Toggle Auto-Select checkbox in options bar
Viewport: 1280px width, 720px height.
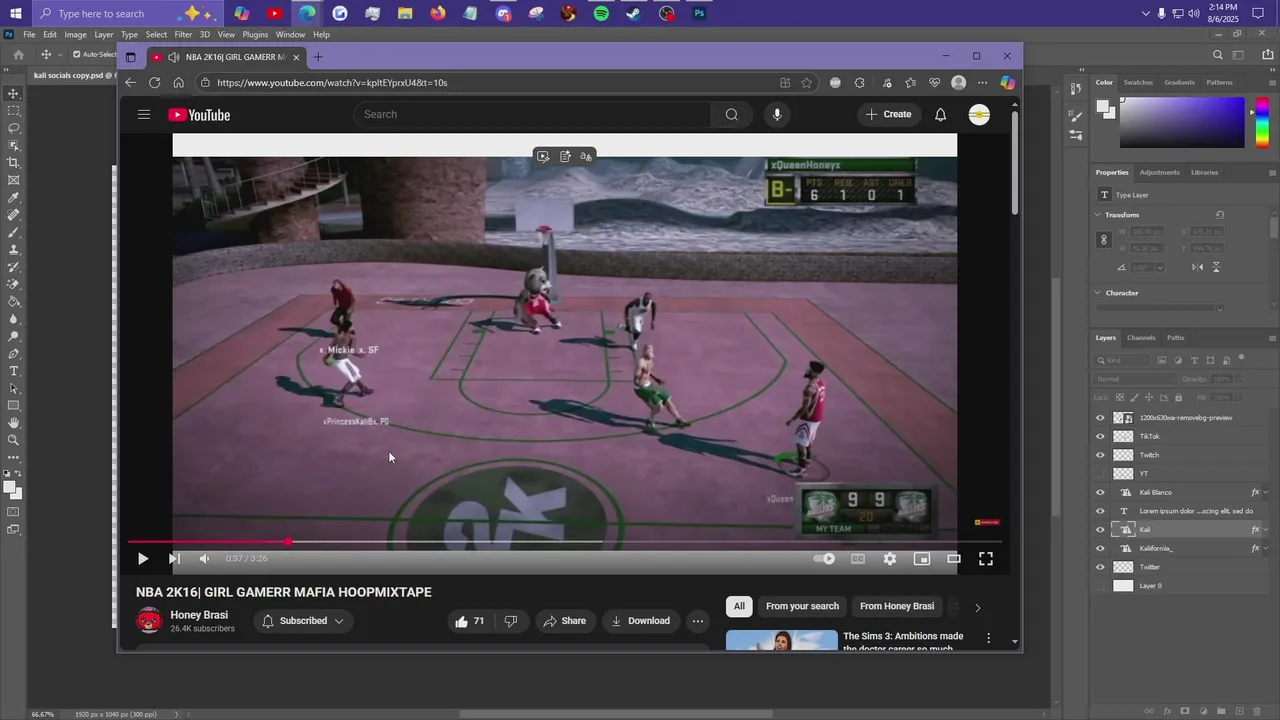tap(77, 54)
